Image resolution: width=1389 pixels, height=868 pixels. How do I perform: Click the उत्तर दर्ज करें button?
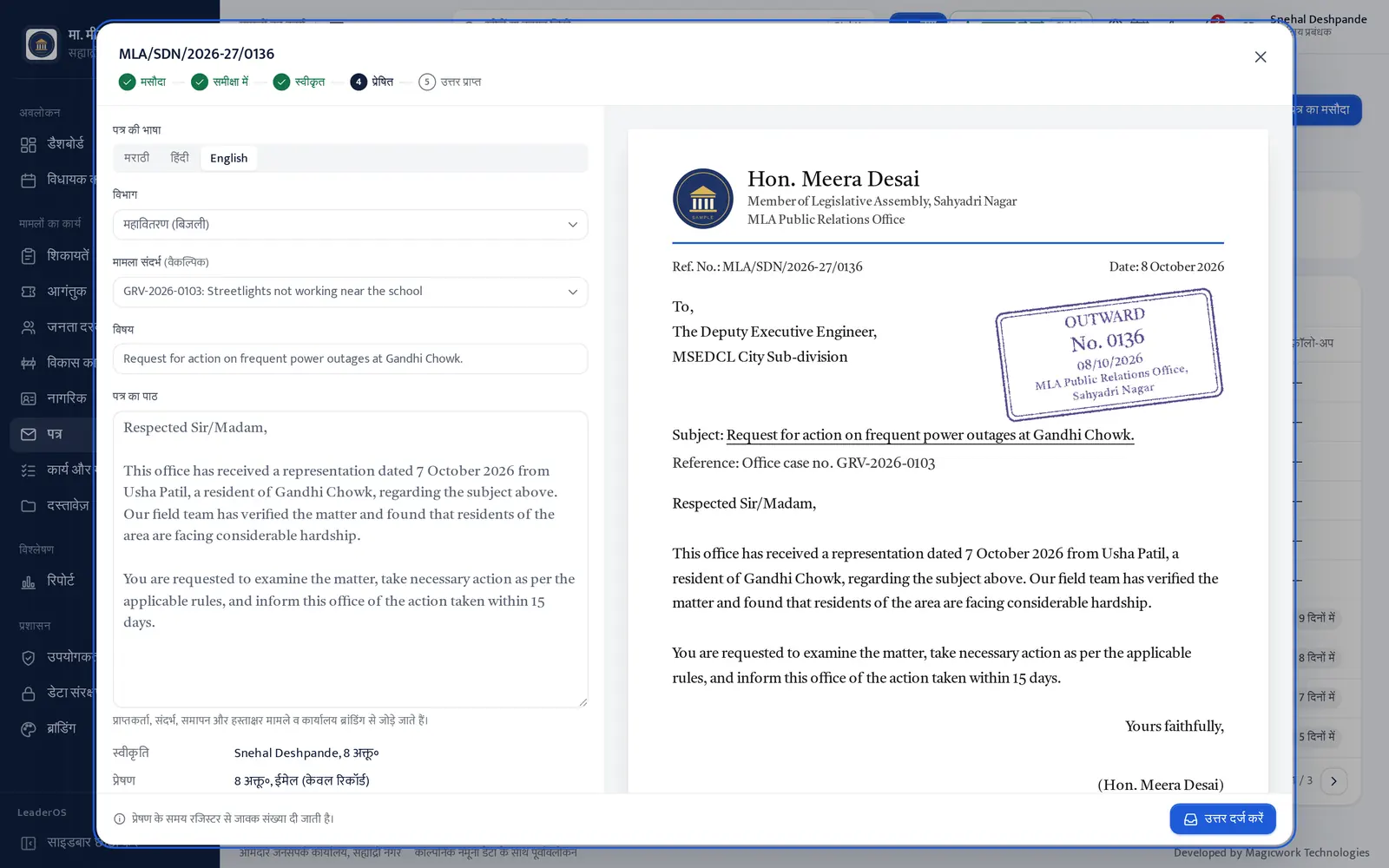point(1222,819)
